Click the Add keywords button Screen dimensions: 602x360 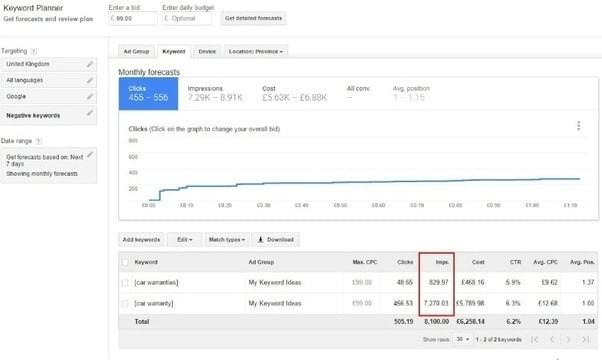pos(141,240)
